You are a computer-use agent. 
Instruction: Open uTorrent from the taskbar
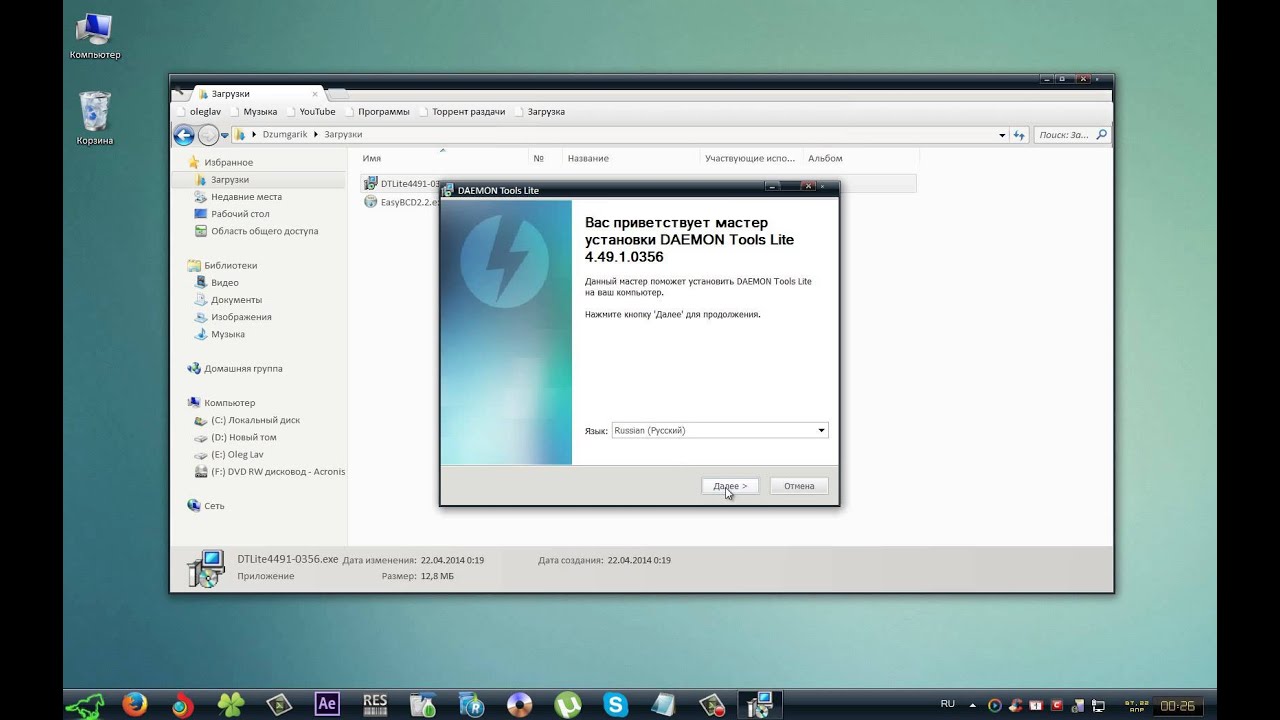567,704
